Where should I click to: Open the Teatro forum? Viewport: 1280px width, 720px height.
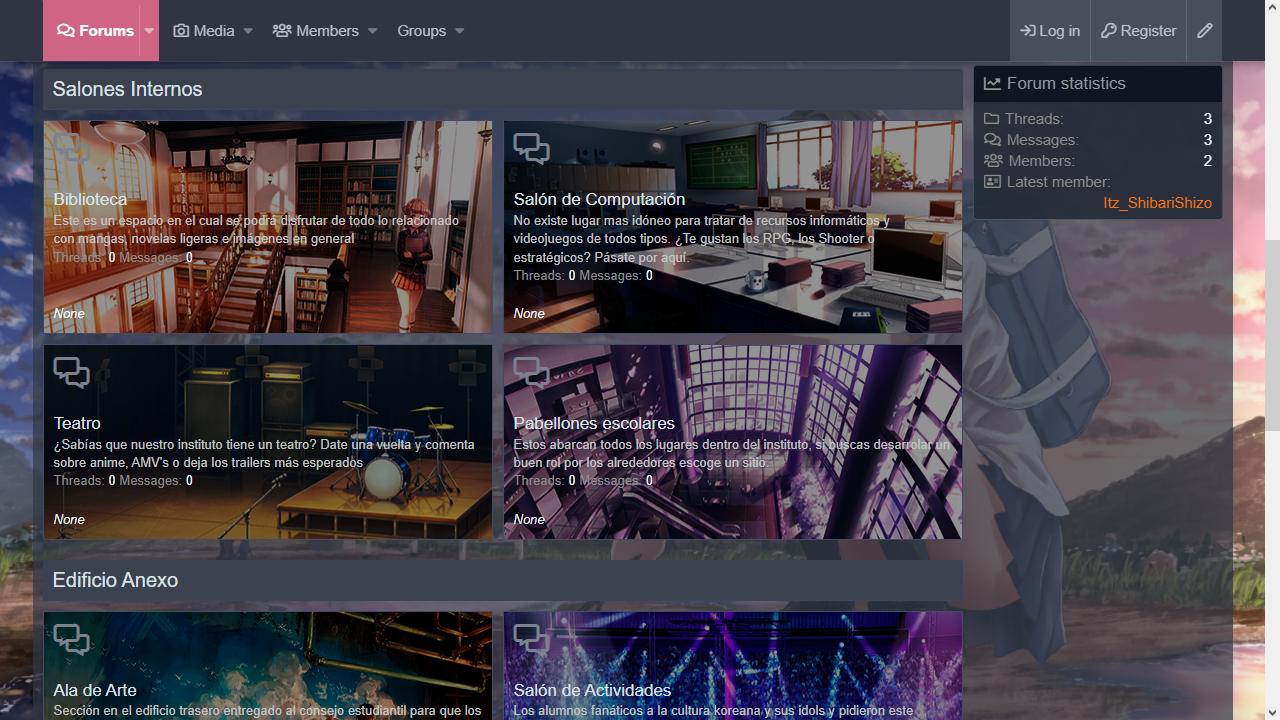pyautogui.click(x=77, y=423)
